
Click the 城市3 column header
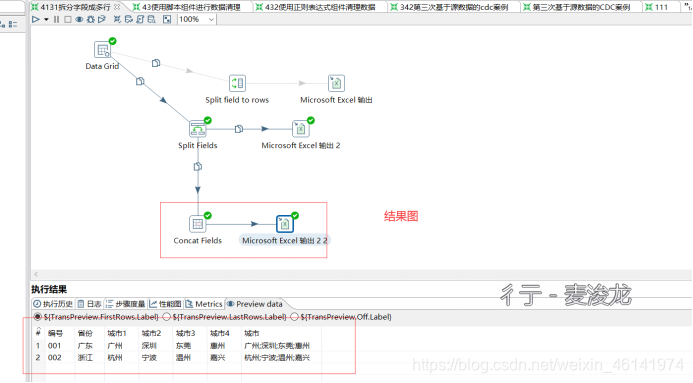click(185, 333)
